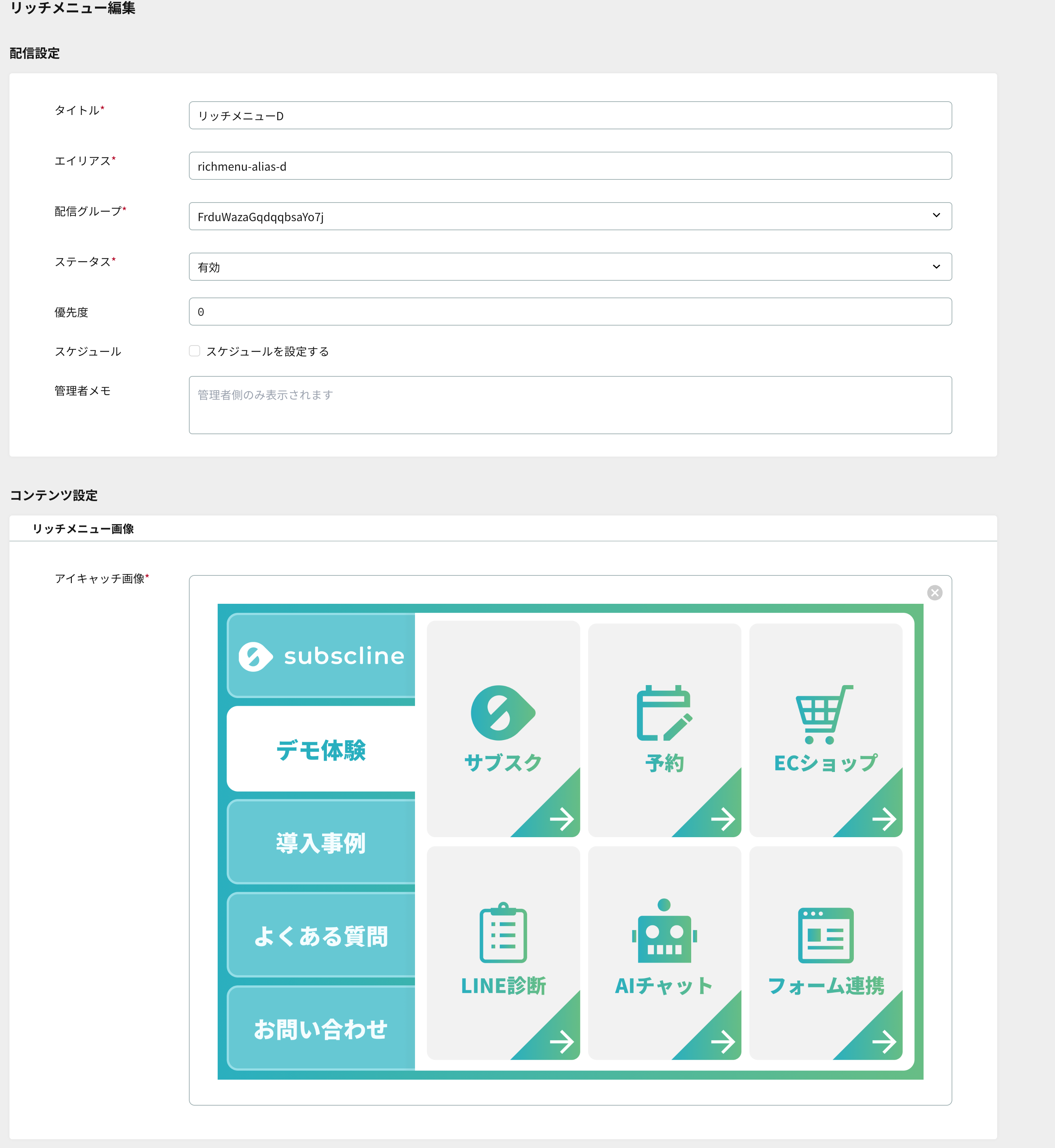This screenshot has height=1148, width=1055.
Task: Click the 配信設定 heading
Action: tap(35, 53)
